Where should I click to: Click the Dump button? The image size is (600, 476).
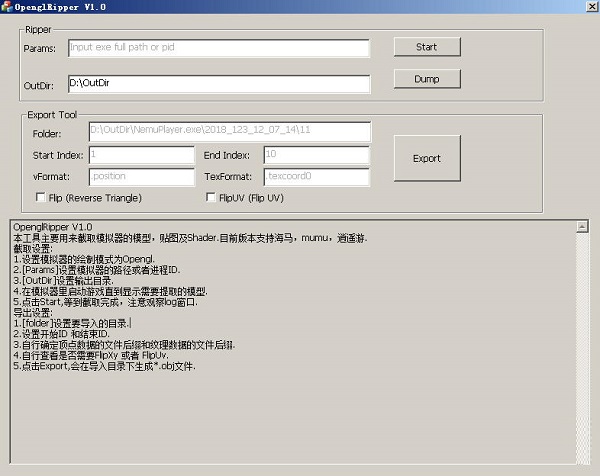(x=427, y=79)
